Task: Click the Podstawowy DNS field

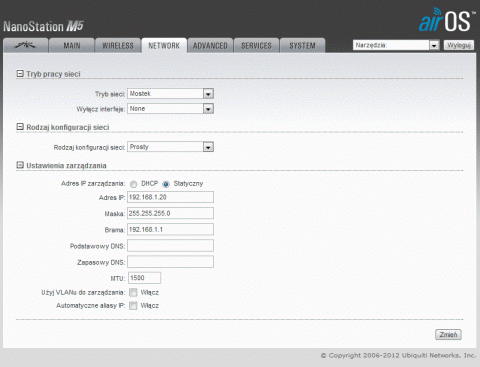Action: (170, 246)
